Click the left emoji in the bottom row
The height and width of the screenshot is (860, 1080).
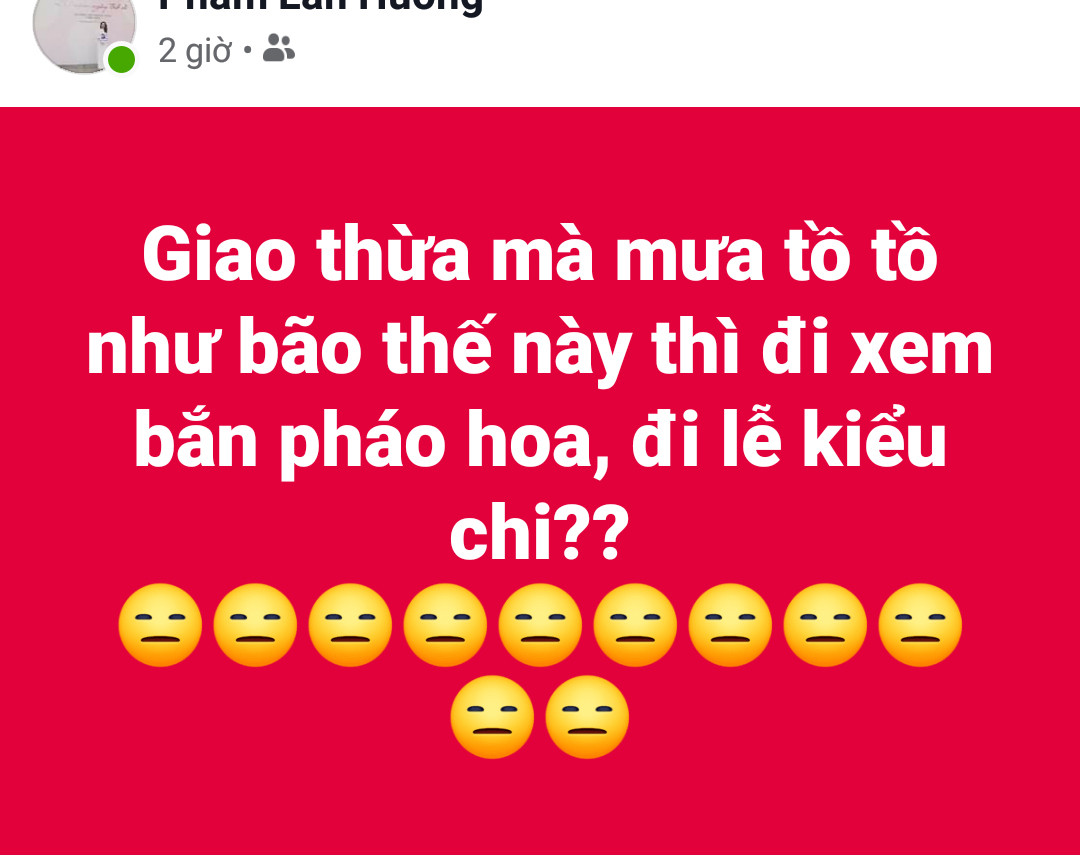[492, 717]
